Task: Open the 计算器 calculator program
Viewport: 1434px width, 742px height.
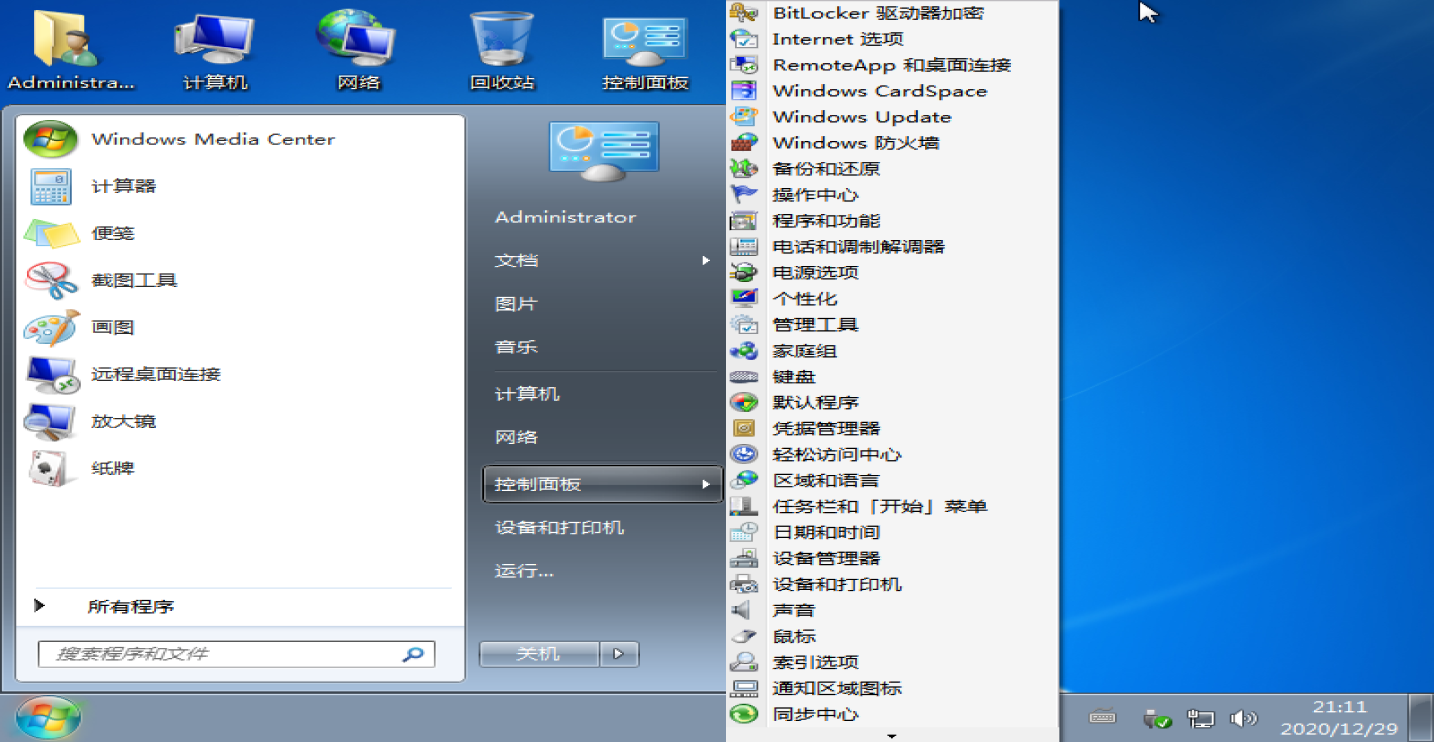Action: [x=241, y=186]
